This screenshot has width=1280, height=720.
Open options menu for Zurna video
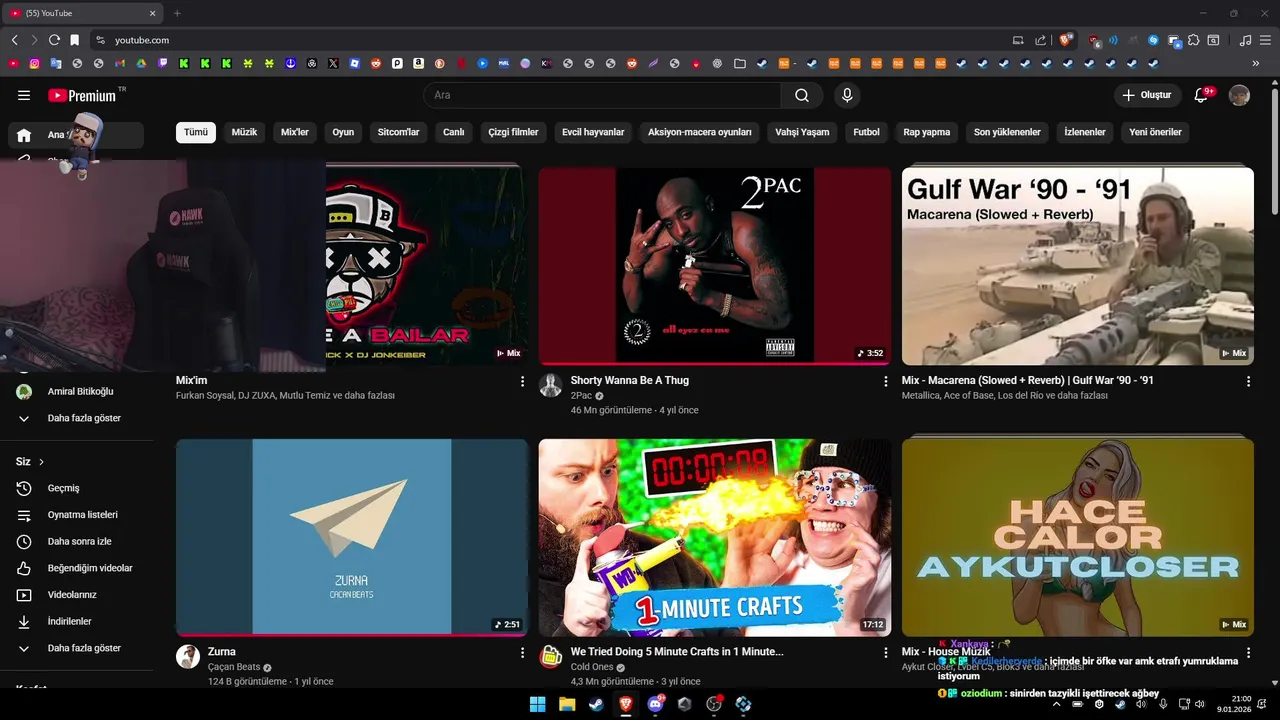pyautogui.click(x=522, y=652)
